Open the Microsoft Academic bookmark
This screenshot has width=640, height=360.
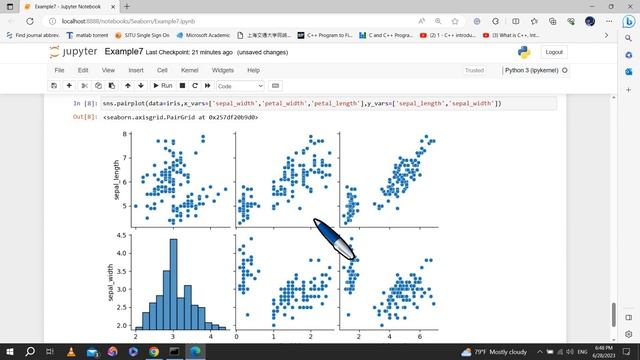point(203,36)
